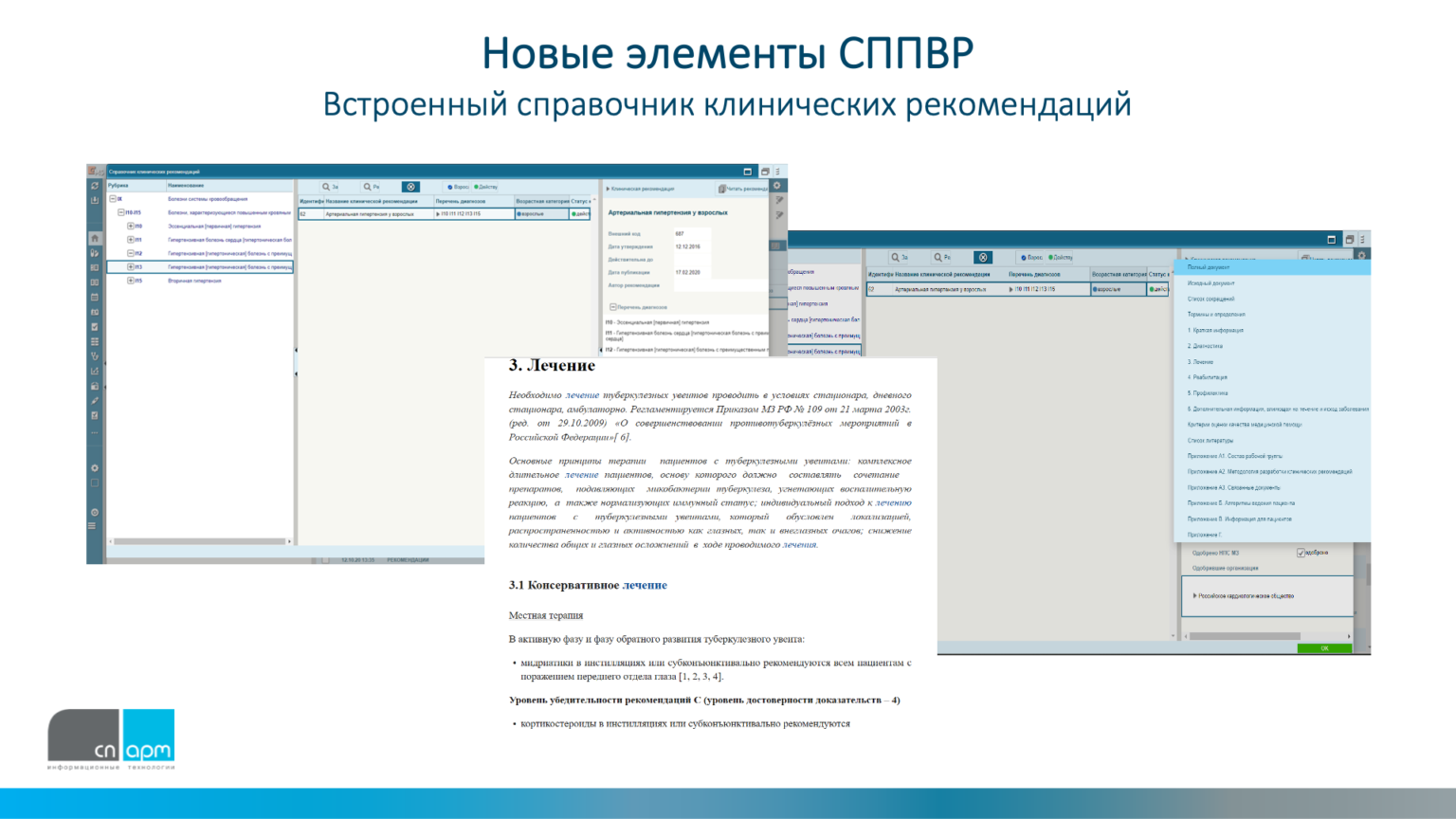This screenshot has height=819, width=1456.
Task: Collapse the I10-I15 tree node
Action: coord(121,212)
